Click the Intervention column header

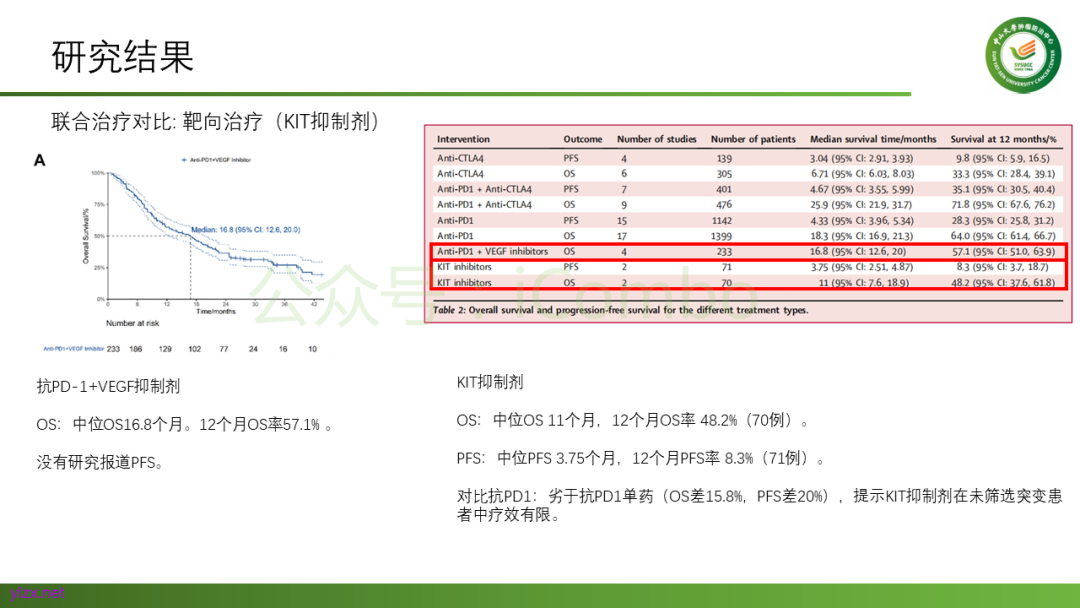click(x=463, y=139)
